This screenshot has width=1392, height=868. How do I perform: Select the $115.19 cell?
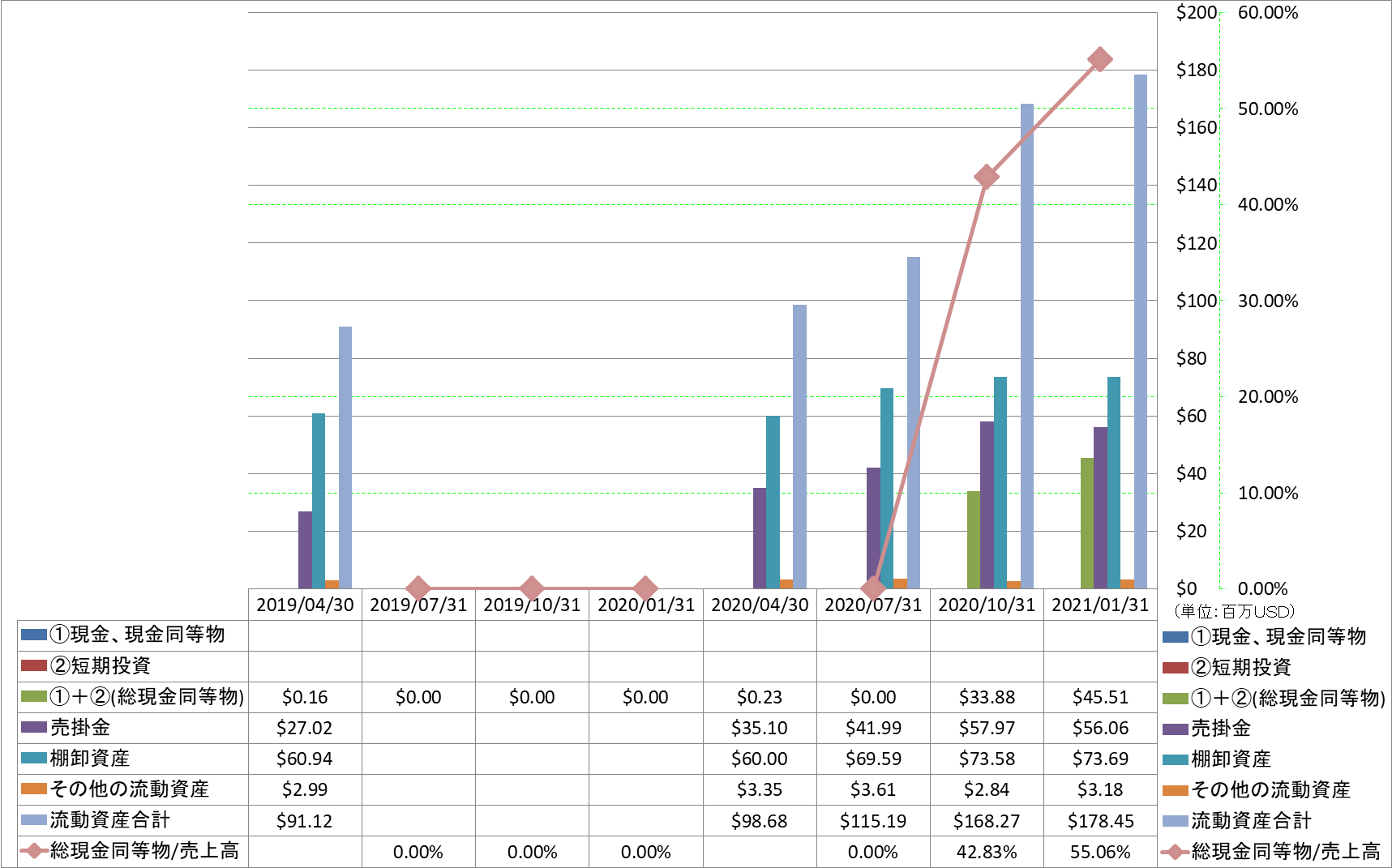click(873, 820)
